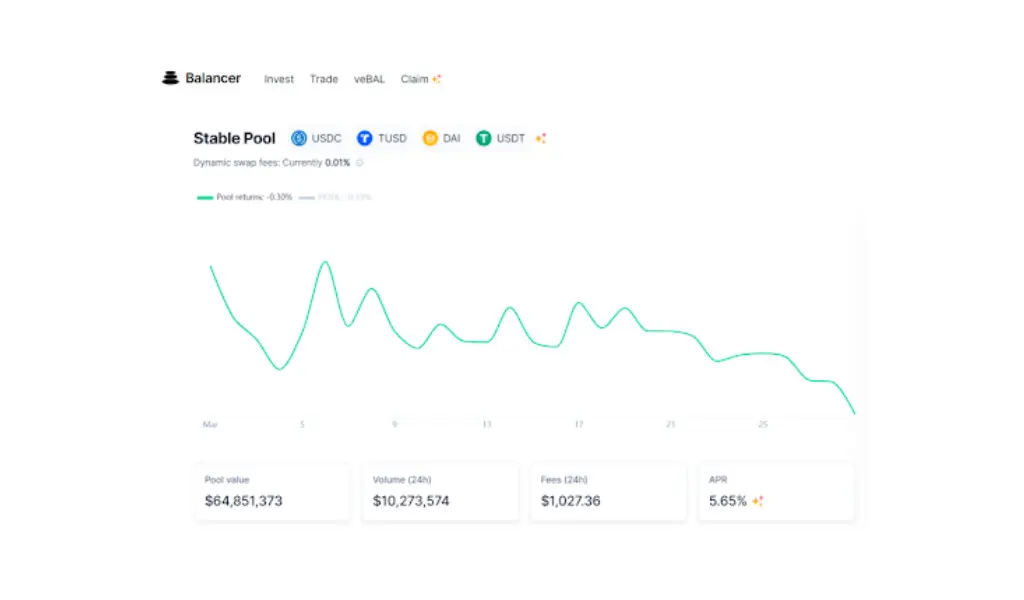This screenshot has height=600, width=1024.
Task: Open the Invest menu item
Action: coord(279,79)
